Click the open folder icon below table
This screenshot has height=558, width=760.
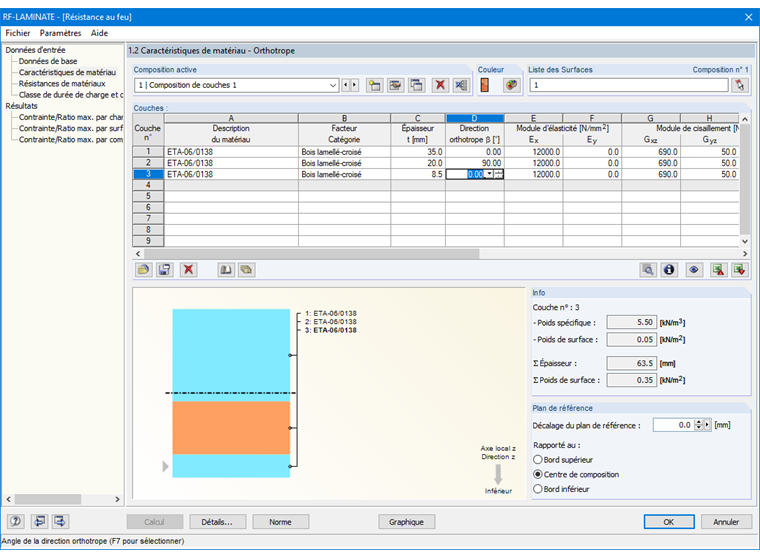pyautogui.click(x=143, y=270)
